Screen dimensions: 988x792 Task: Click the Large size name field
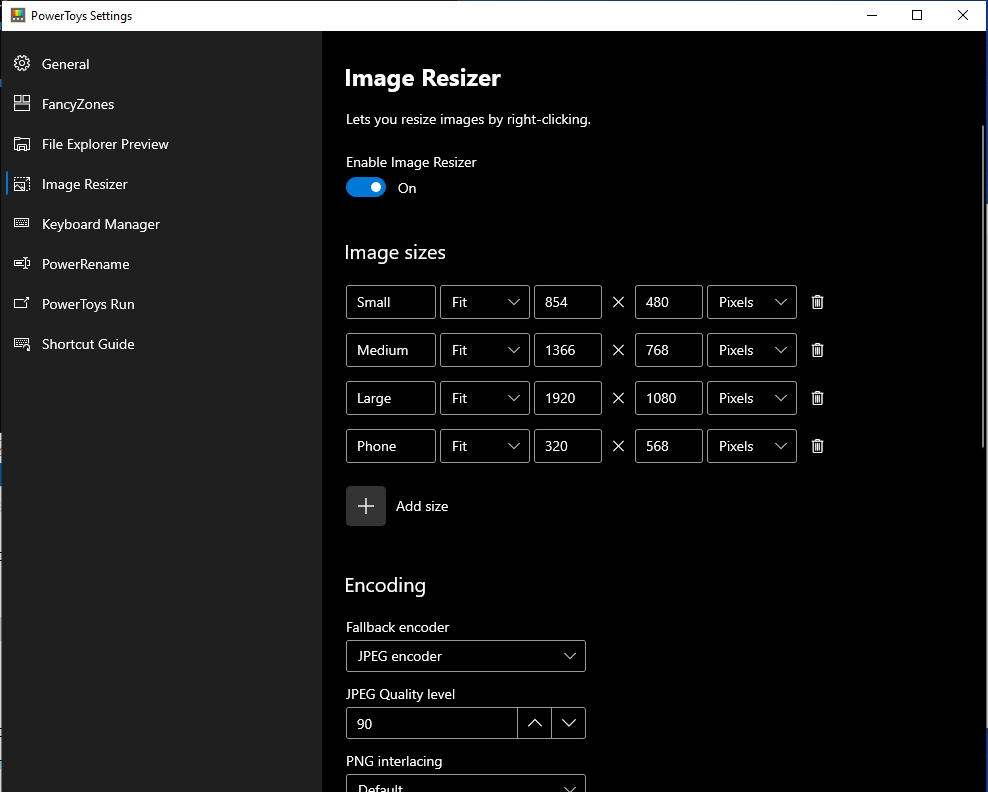(x=391, y=398)
